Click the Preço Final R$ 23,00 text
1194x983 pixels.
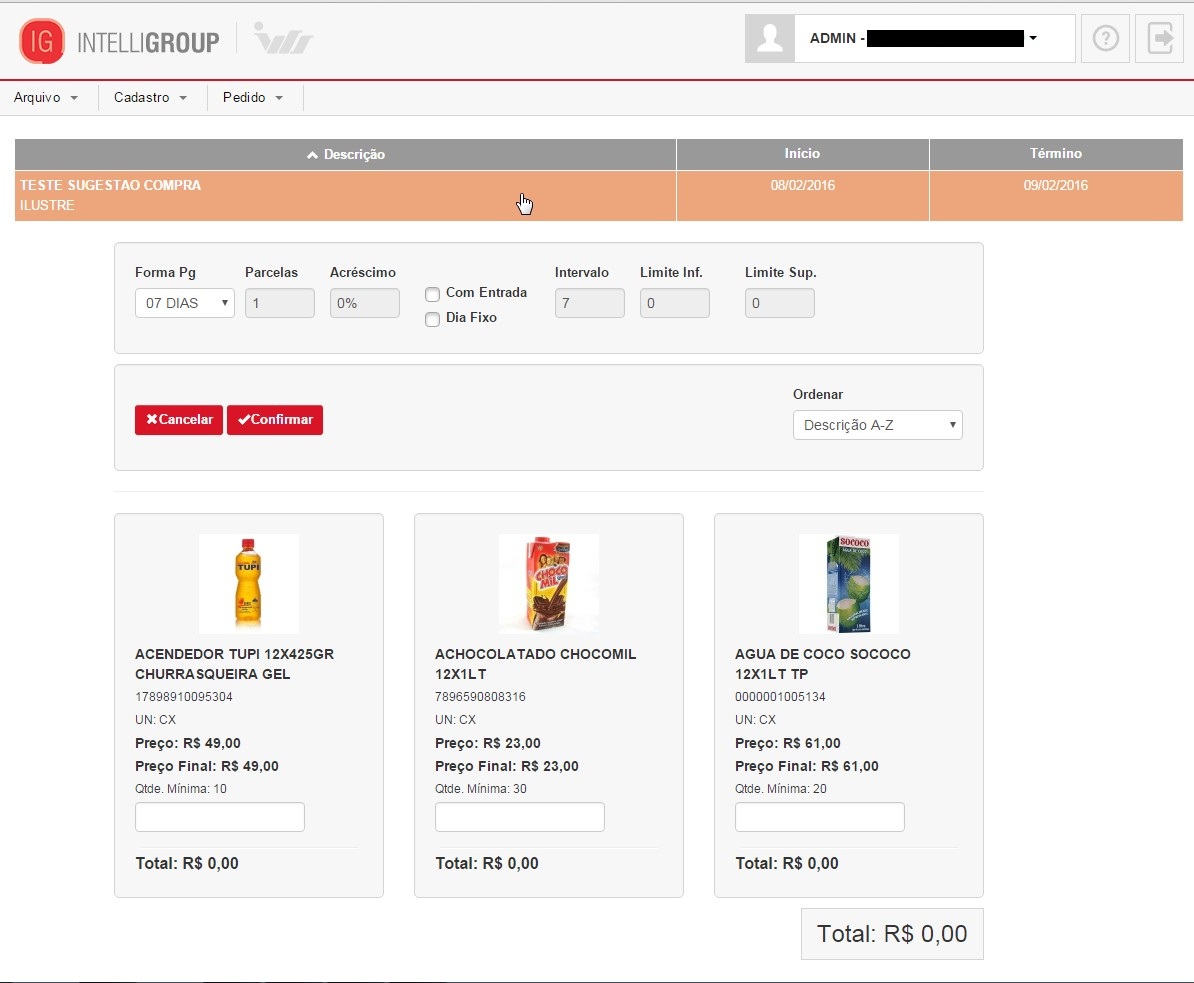(507, 766)
